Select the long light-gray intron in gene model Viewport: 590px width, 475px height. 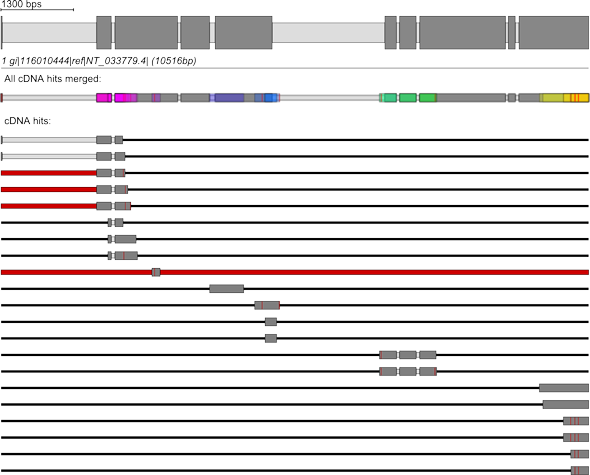[x=328, y=32]
